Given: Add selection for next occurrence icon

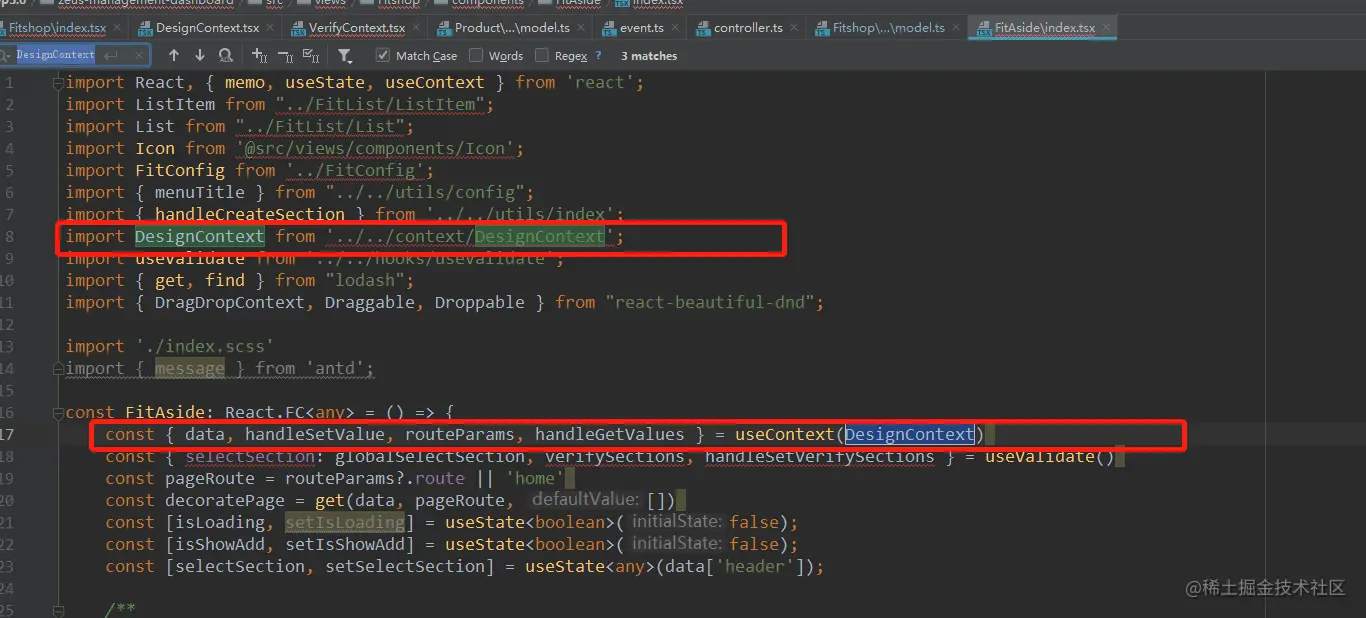Looking at the screenshot, I should (260, 56).
